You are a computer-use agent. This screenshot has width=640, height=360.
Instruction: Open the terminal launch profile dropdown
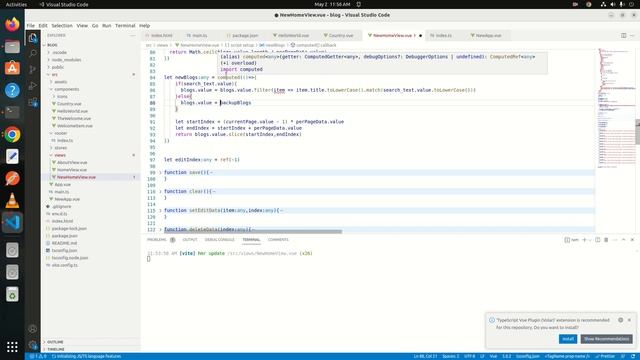pyautogui.click(x=590, y=240)
